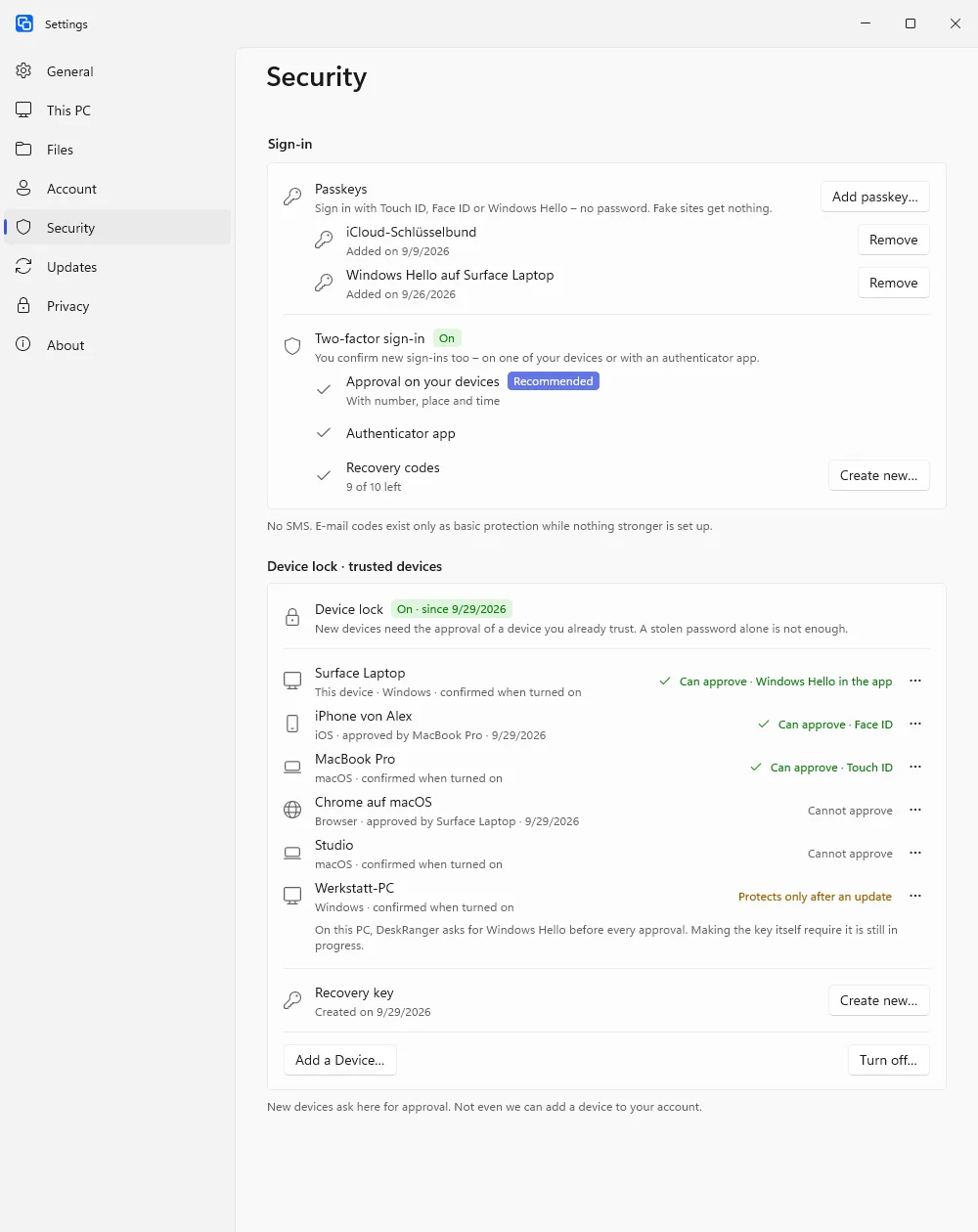Open more options for Surface Laptop
Image resolution: width=978 pixels, height=1232 pixels.
[x=915, y=681]
